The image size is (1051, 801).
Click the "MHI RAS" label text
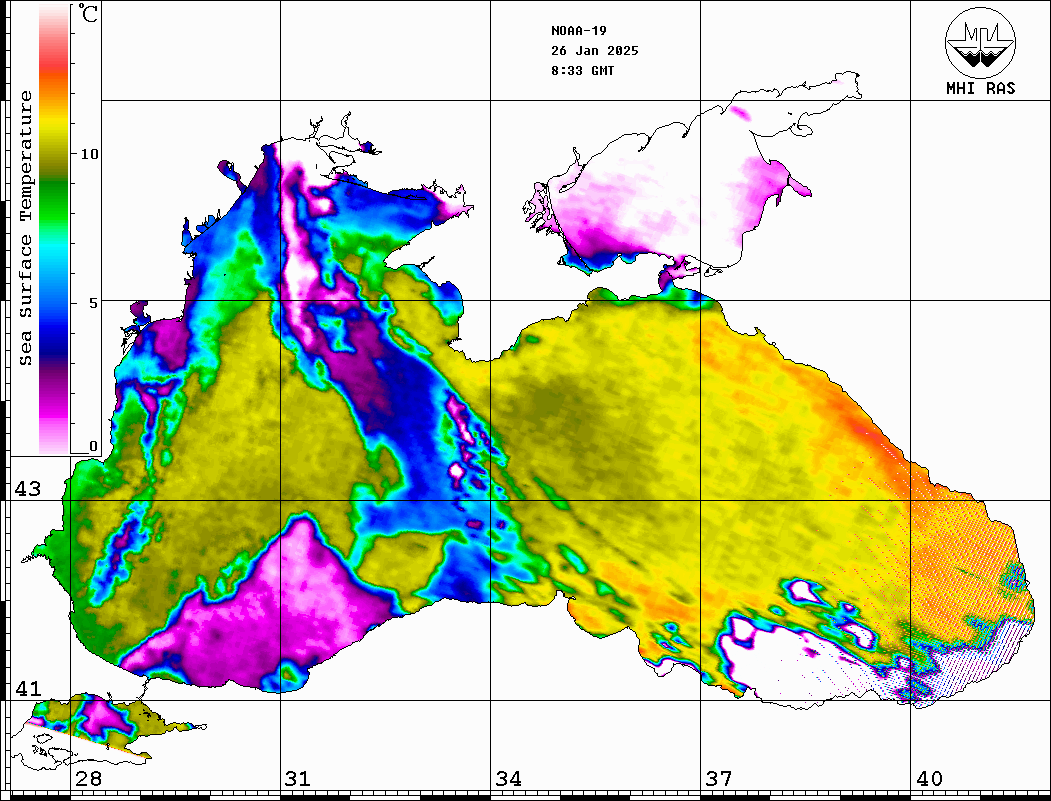click(x=981, y=88)
